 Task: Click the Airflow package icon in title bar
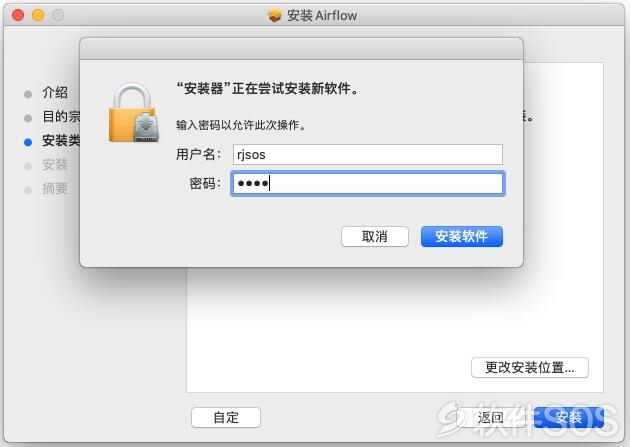click(274, 15)
